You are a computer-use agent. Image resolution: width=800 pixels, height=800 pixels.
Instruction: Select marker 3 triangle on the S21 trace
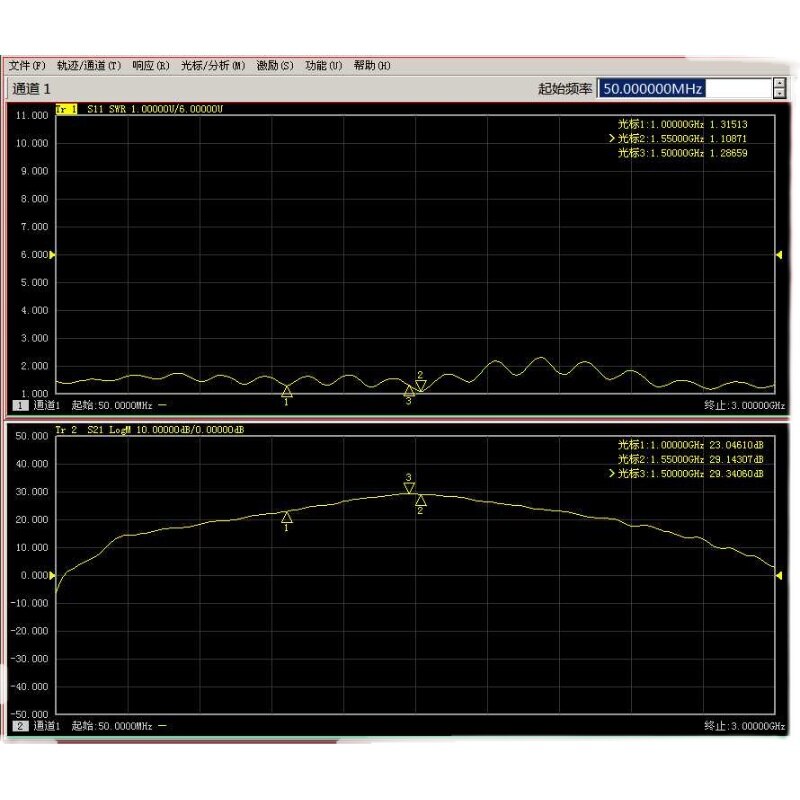[x=408, y=489]
